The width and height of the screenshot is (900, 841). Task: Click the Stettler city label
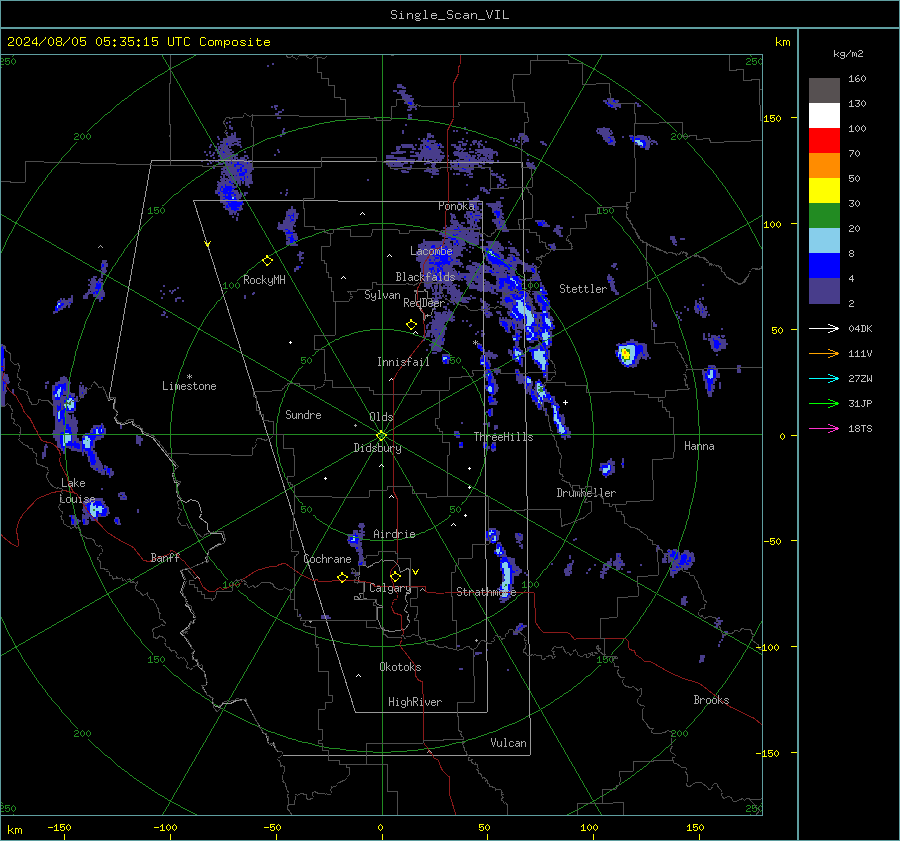tap(583, 289)
